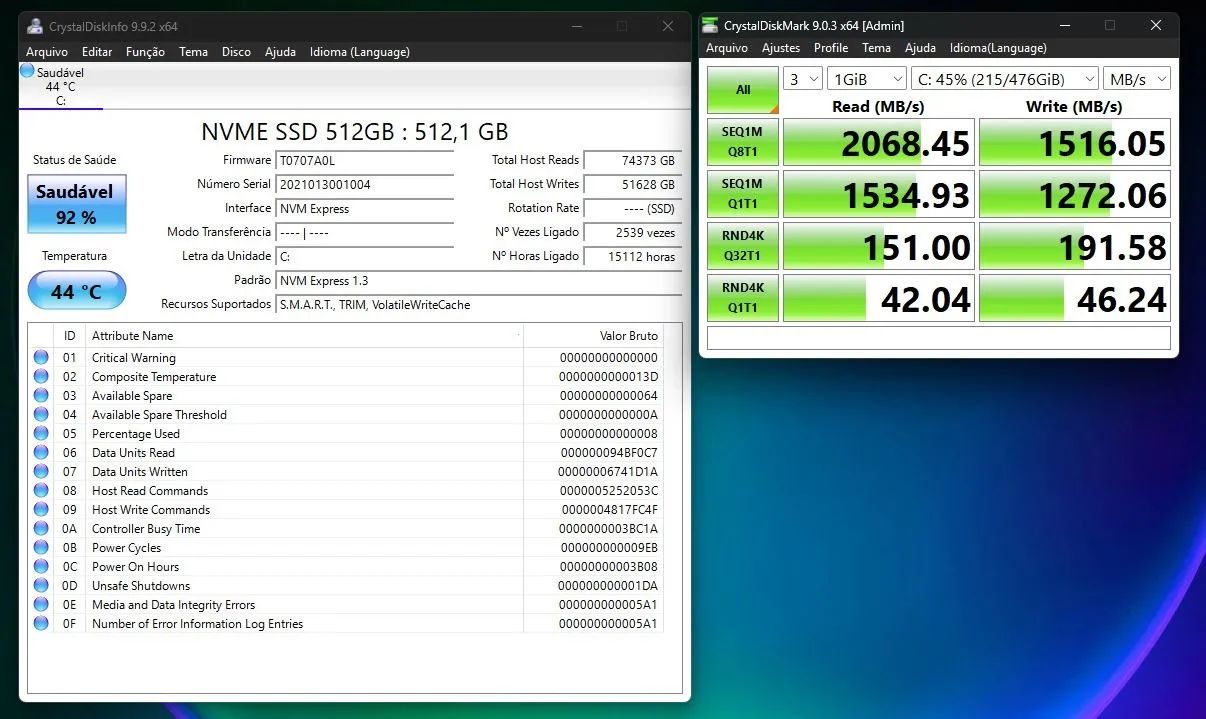Click the SEQ1M Q8T1 write result bar 1516.05

[1074, 143]
